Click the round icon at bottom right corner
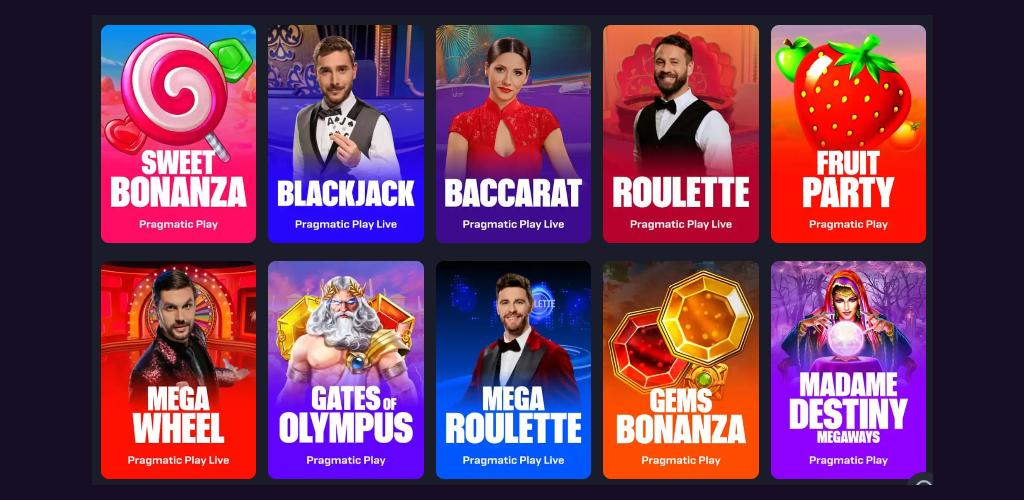1024x500 pixels. pyautogui.click(x=922, y=484)
